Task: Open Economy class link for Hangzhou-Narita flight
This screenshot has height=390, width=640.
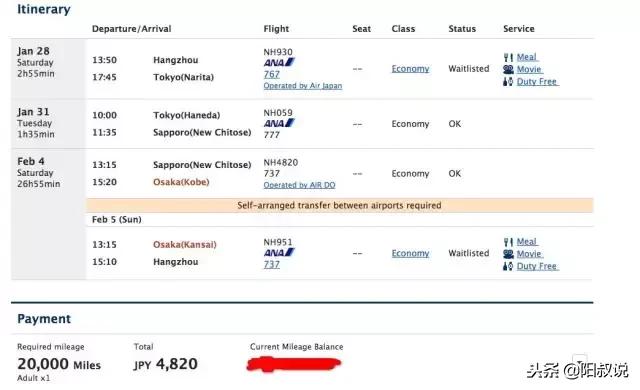Action: 410,69
